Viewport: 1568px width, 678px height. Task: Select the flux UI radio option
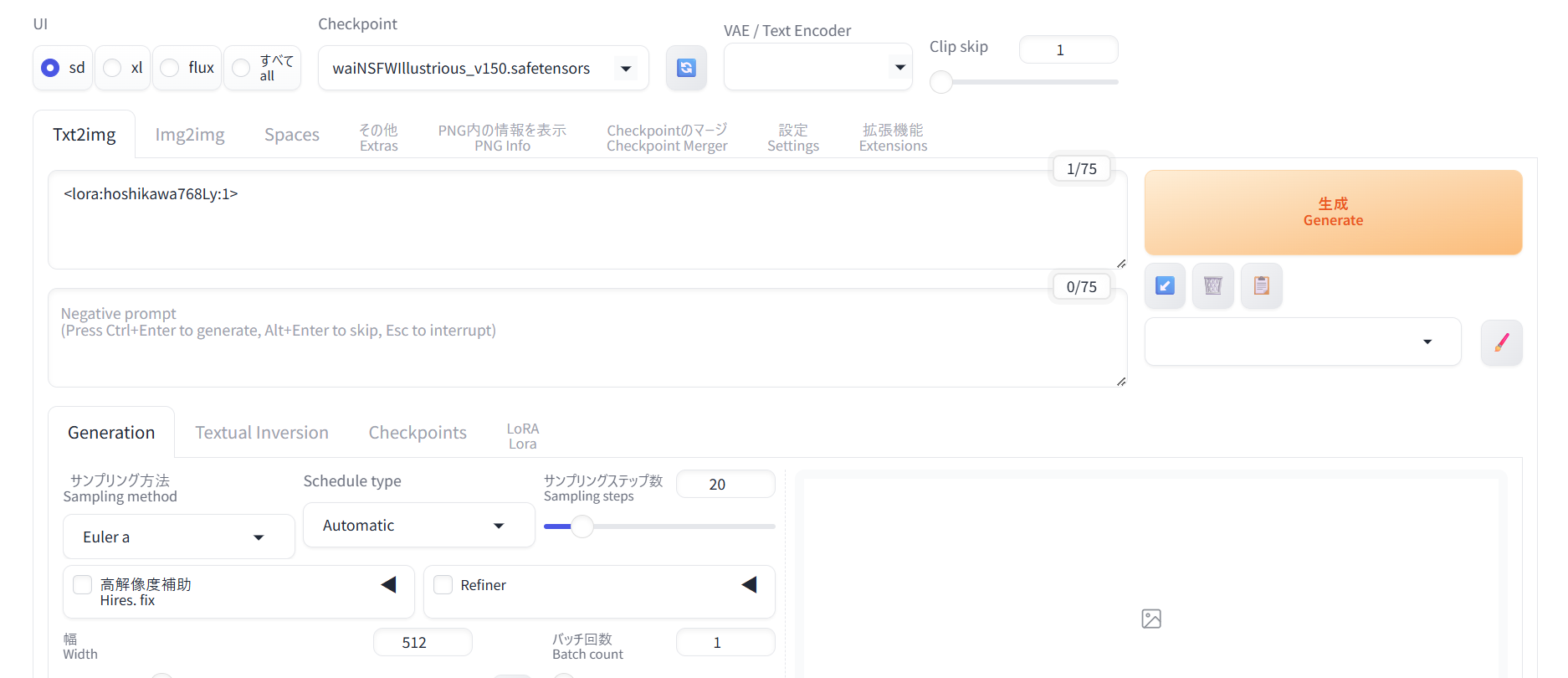point(170,68)
